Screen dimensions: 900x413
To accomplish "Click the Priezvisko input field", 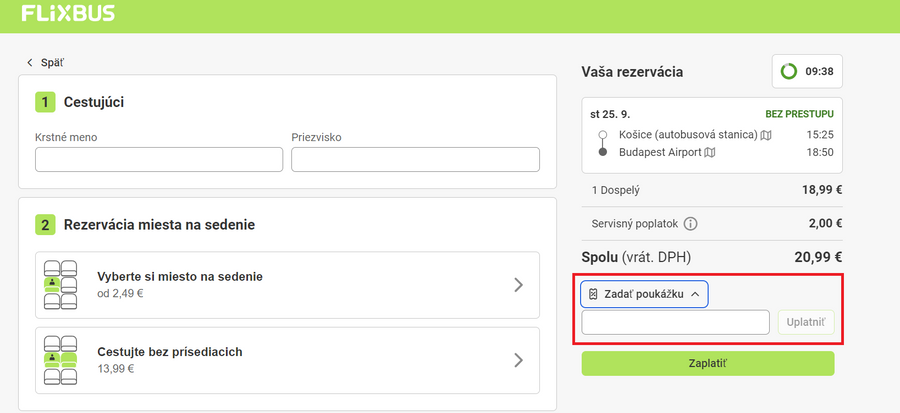I will 415,160.
